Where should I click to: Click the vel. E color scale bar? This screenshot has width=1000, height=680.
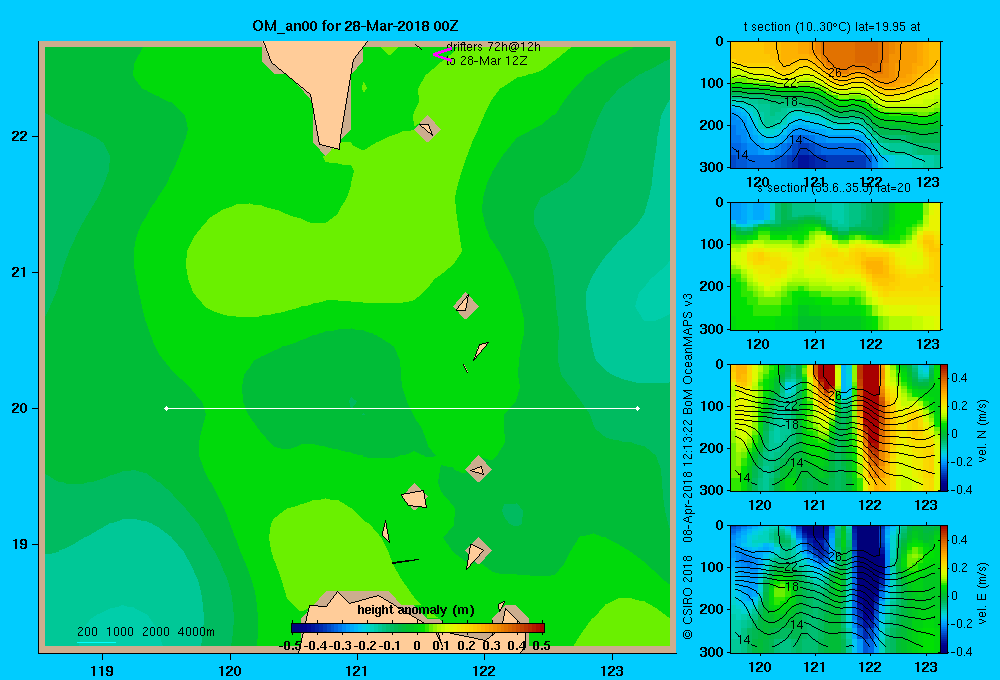coord(944,589)
